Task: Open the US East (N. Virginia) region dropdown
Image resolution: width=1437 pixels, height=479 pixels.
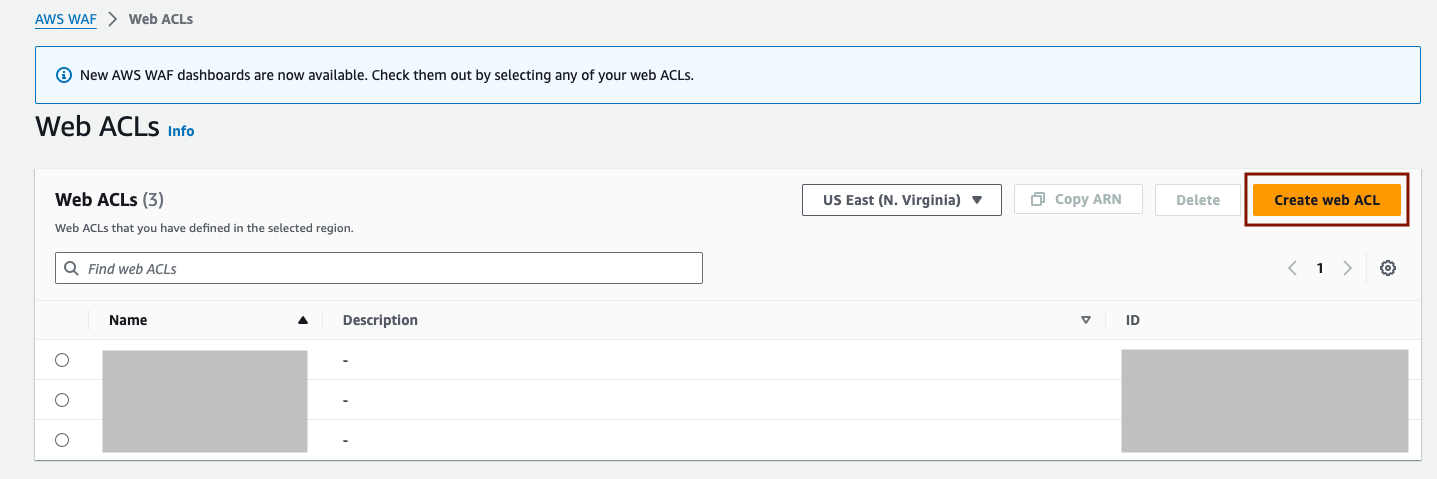Action: point(902,200)
